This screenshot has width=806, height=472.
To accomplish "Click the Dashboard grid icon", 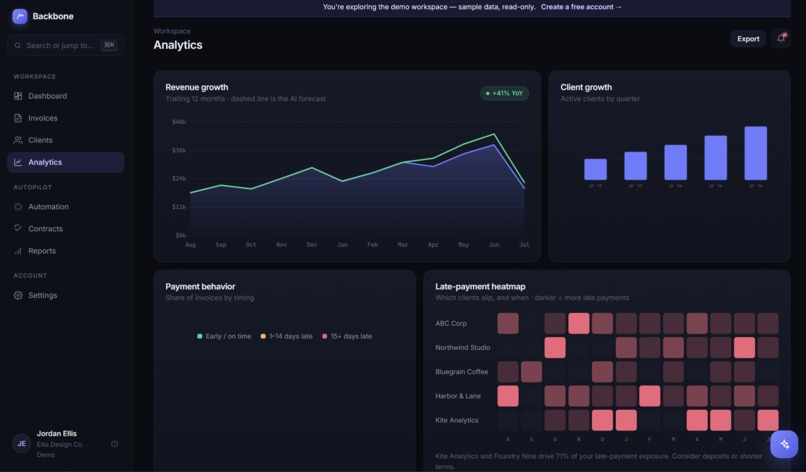I will 18,96.
